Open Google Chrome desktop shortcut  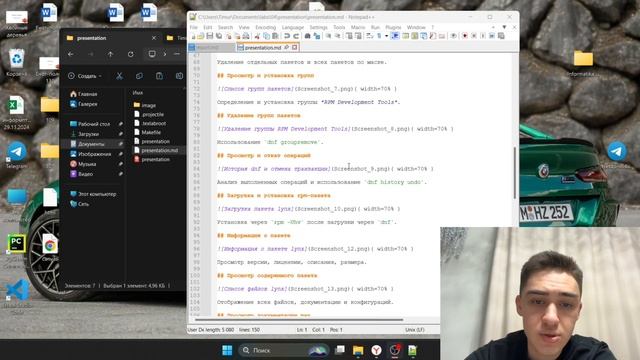50,245
